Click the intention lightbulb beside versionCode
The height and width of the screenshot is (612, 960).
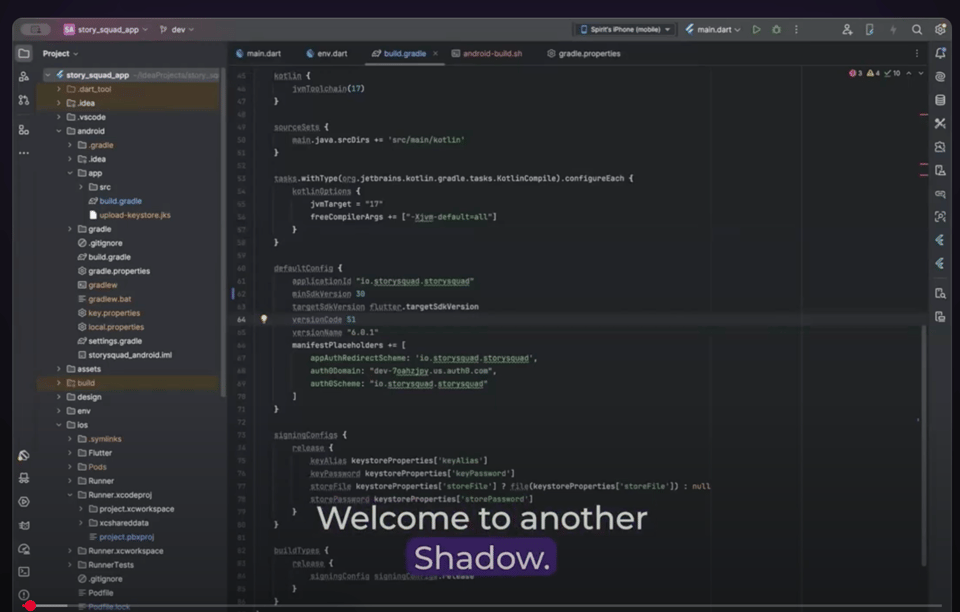(264, 320)
